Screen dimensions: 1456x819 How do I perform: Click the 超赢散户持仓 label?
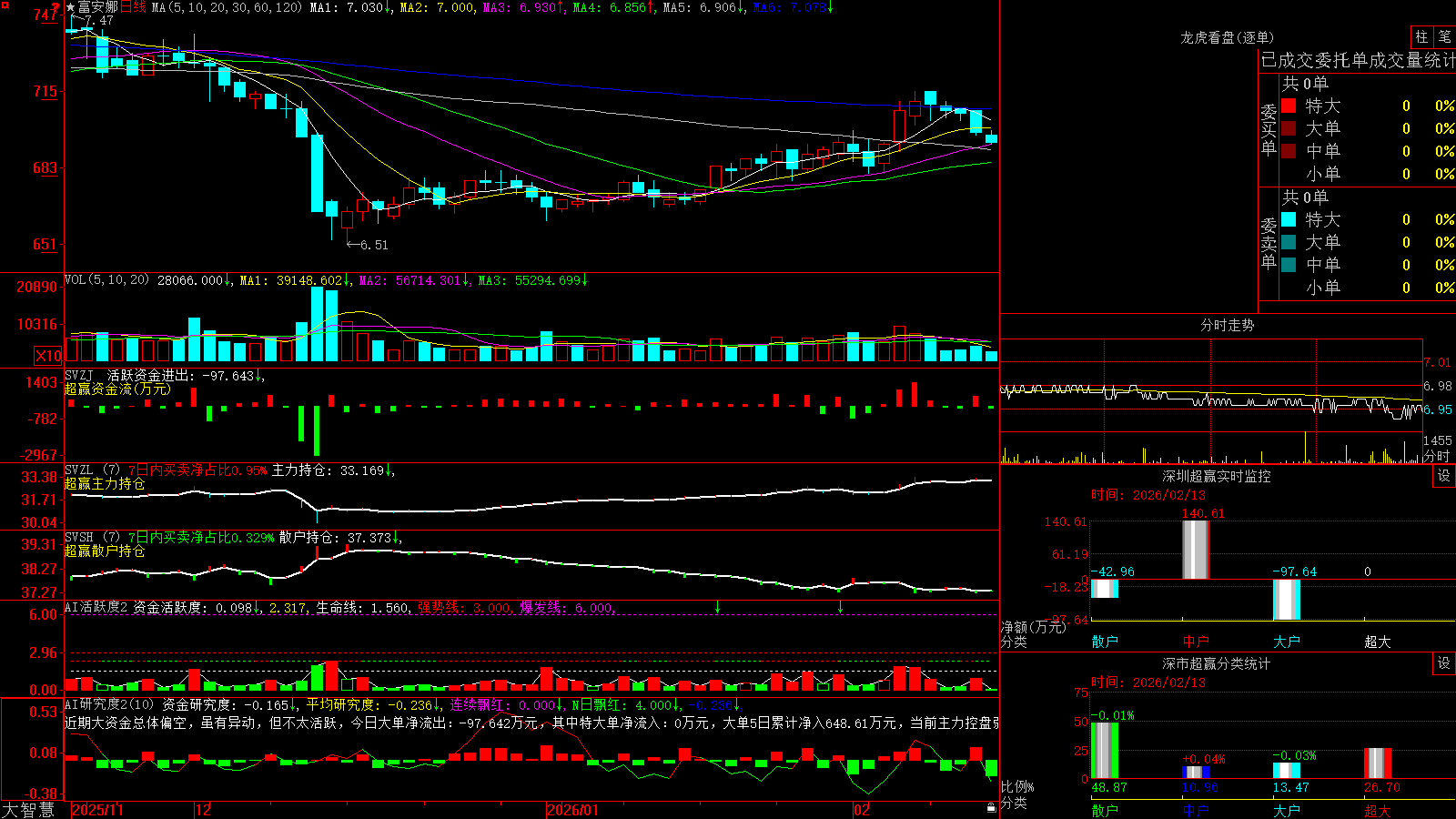tap(105, 551)
